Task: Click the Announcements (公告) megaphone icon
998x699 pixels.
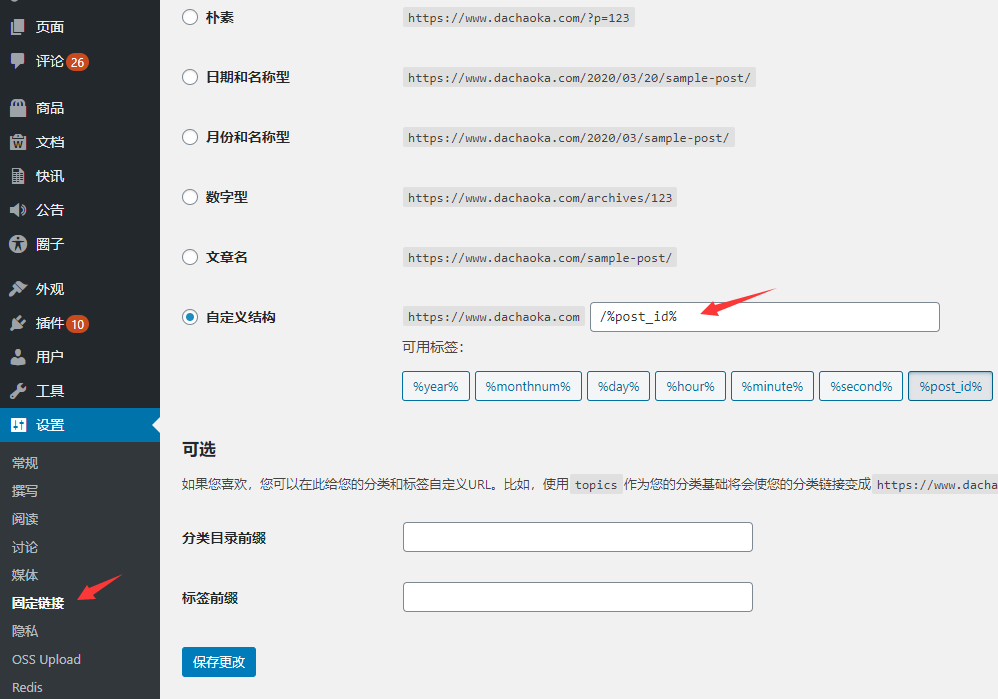Action: [18, 209]
